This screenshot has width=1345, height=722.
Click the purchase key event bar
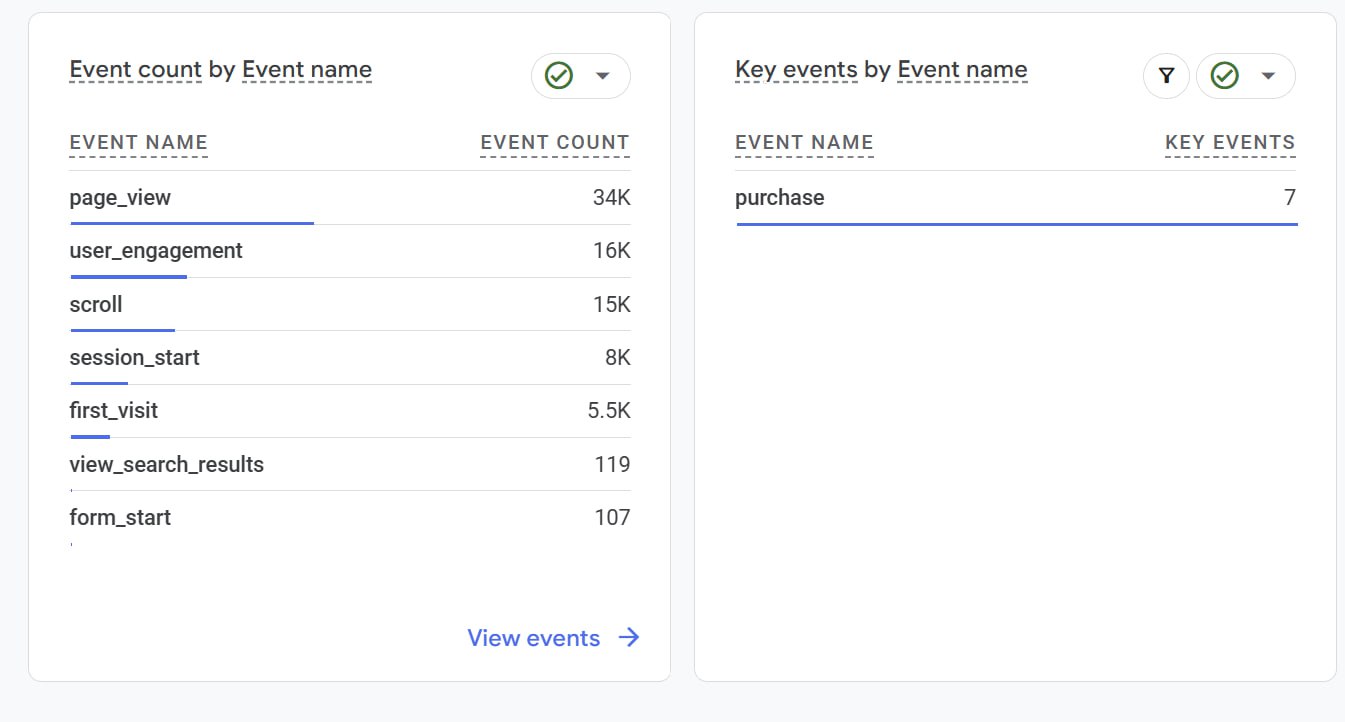[1016, 224]
